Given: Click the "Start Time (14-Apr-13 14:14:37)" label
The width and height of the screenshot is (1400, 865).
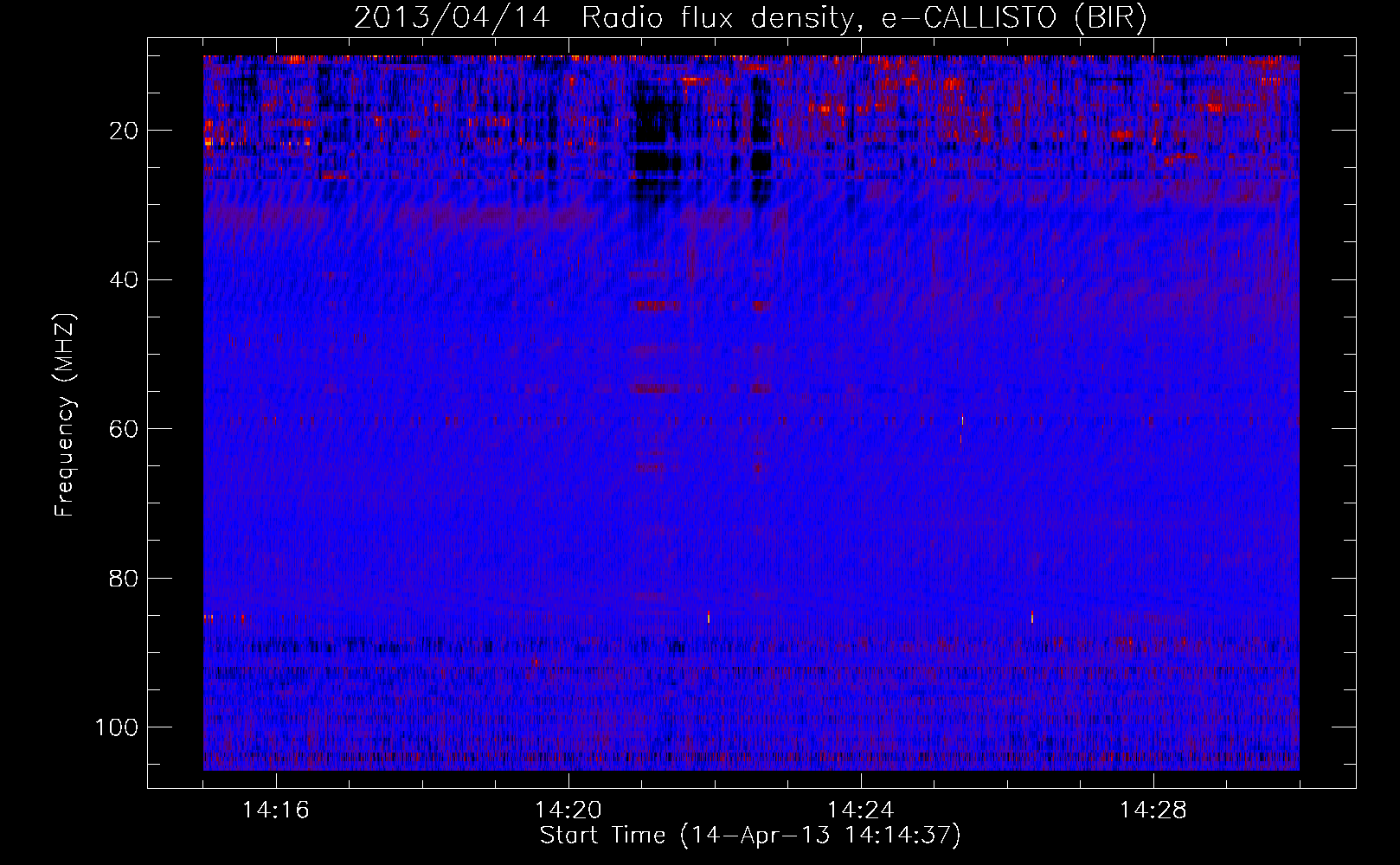Looking at the screenshot, I should point(750,836).
